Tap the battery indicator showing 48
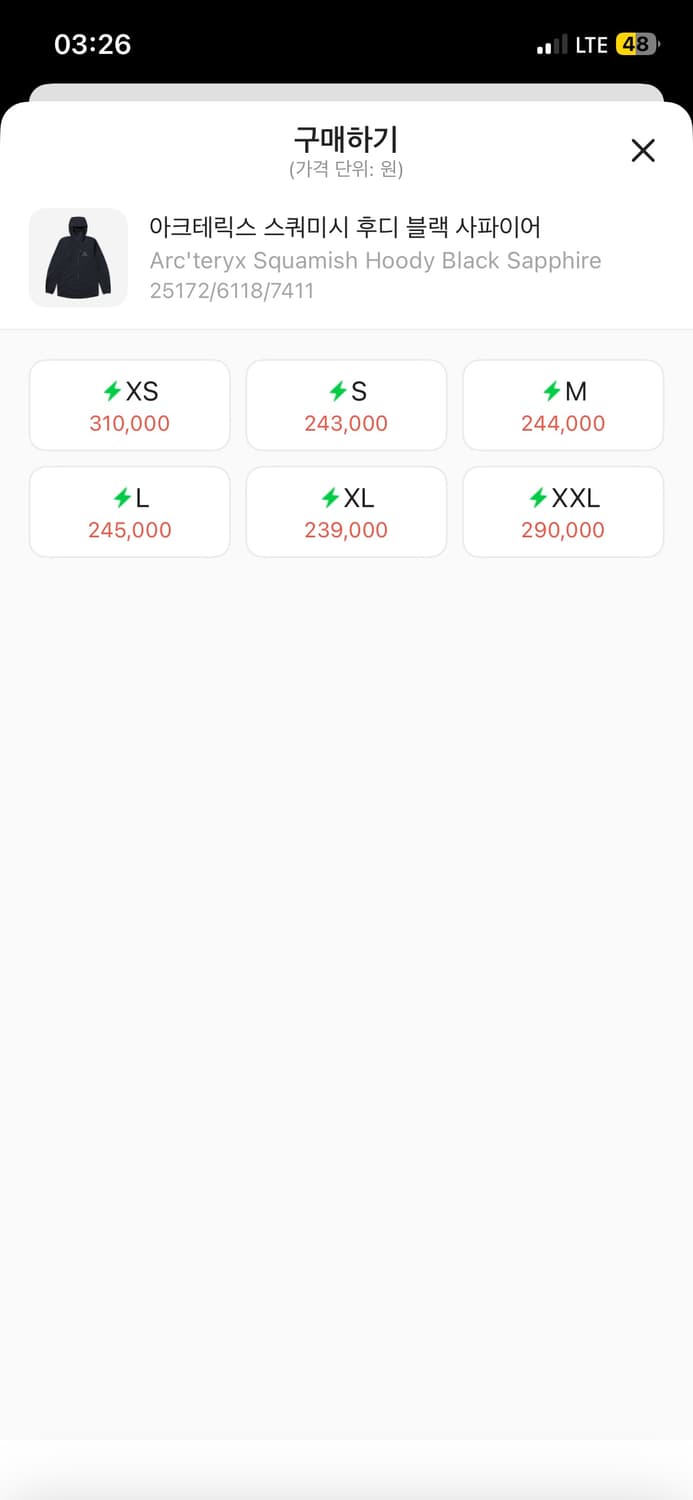Viewport: 693px width, 1500px height. point(637,45)
